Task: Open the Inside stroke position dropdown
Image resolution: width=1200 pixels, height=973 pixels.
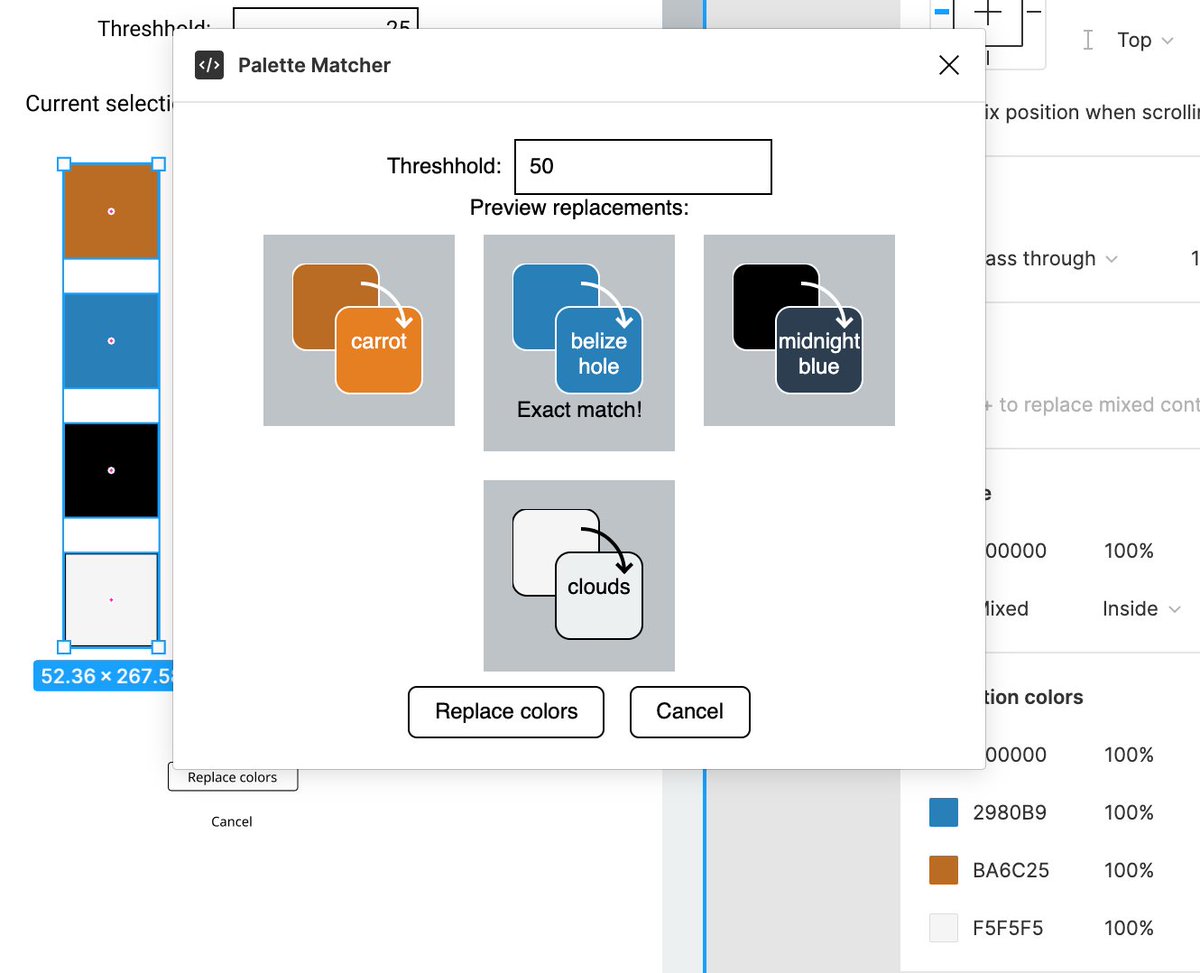Action: click(1141, 609)
